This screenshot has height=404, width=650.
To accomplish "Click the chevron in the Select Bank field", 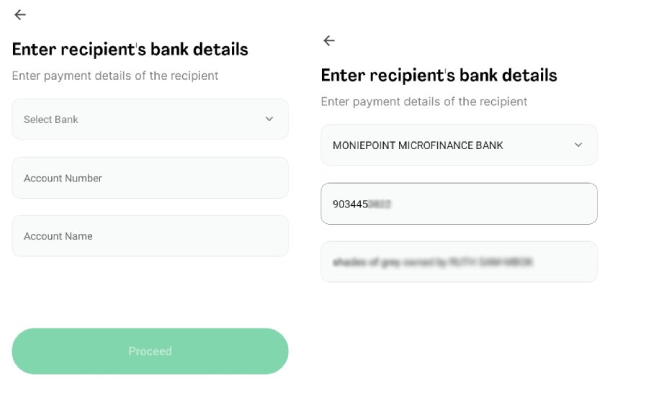I will tap(269, 119).
